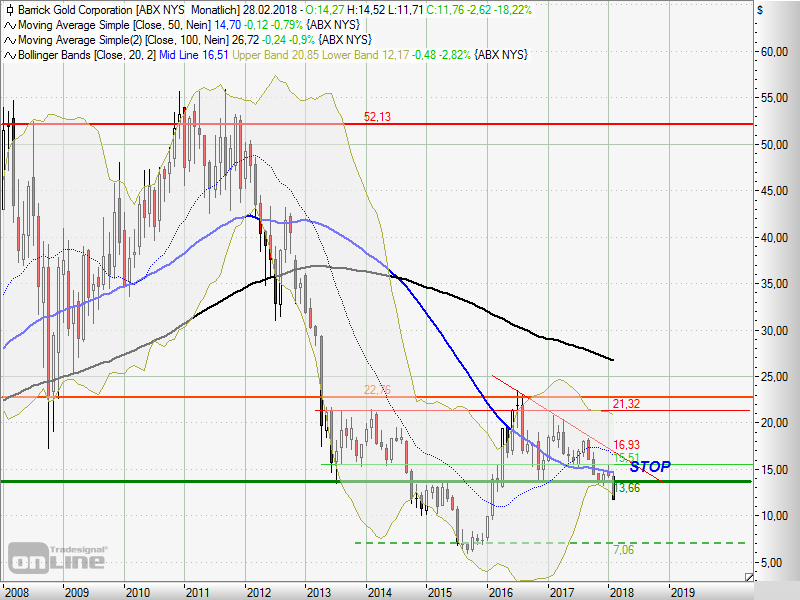The image size is (800, 600).
Task: Click the chart resize corner icon at bottom right
Action: (x=748, y=577)
